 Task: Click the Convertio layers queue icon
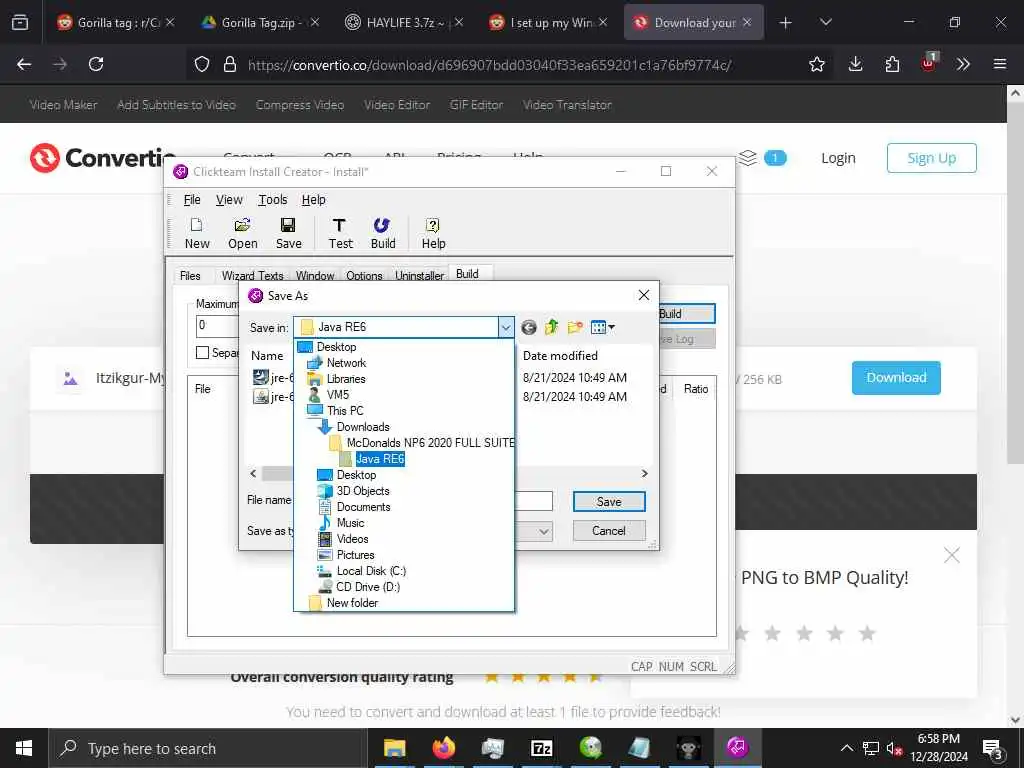point(747,157)
